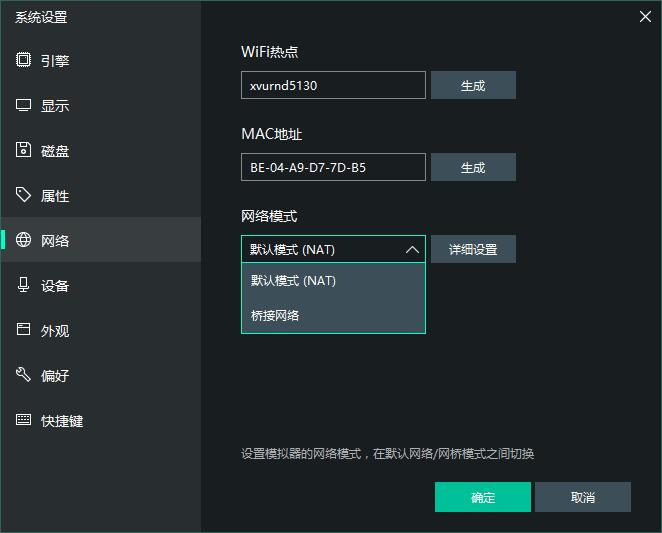Select the 显示 monitor icon
Screen dimensions: 662x533
click(24, 105)
